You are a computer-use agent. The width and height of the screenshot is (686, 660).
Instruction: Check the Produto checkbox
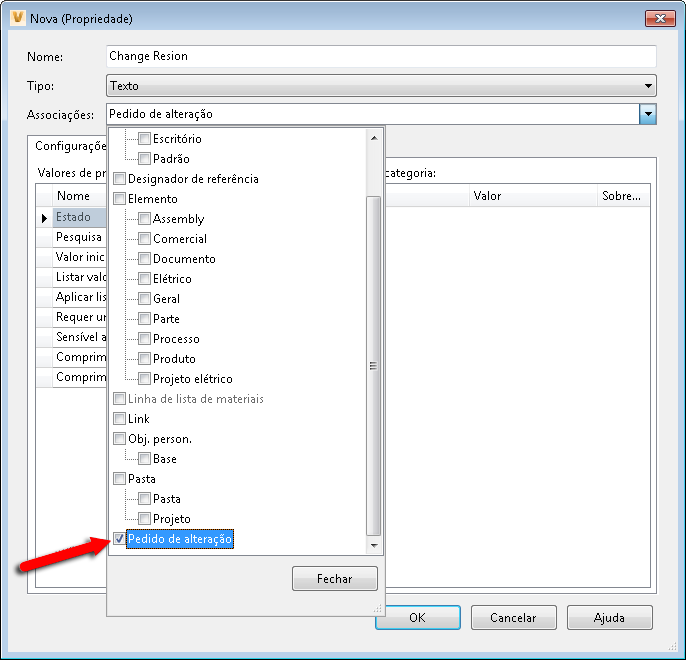pos(144,359)
